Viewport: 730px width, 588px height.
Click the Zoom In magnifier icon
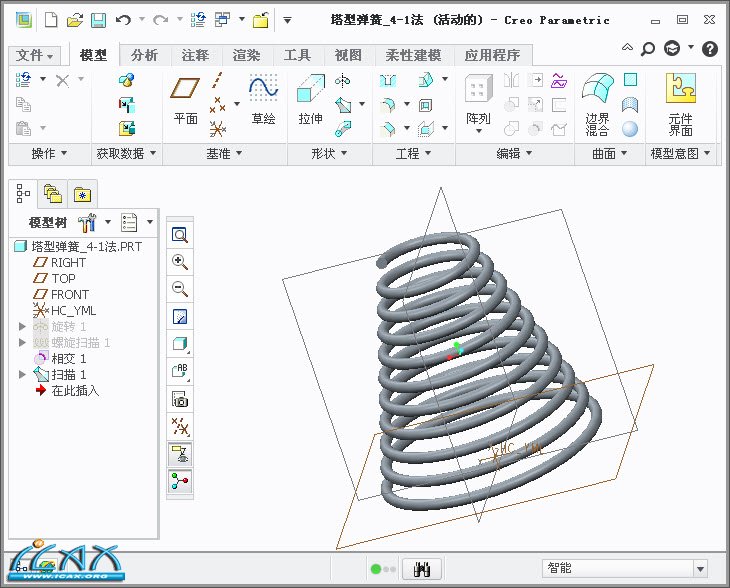click(x=180, y=262)
